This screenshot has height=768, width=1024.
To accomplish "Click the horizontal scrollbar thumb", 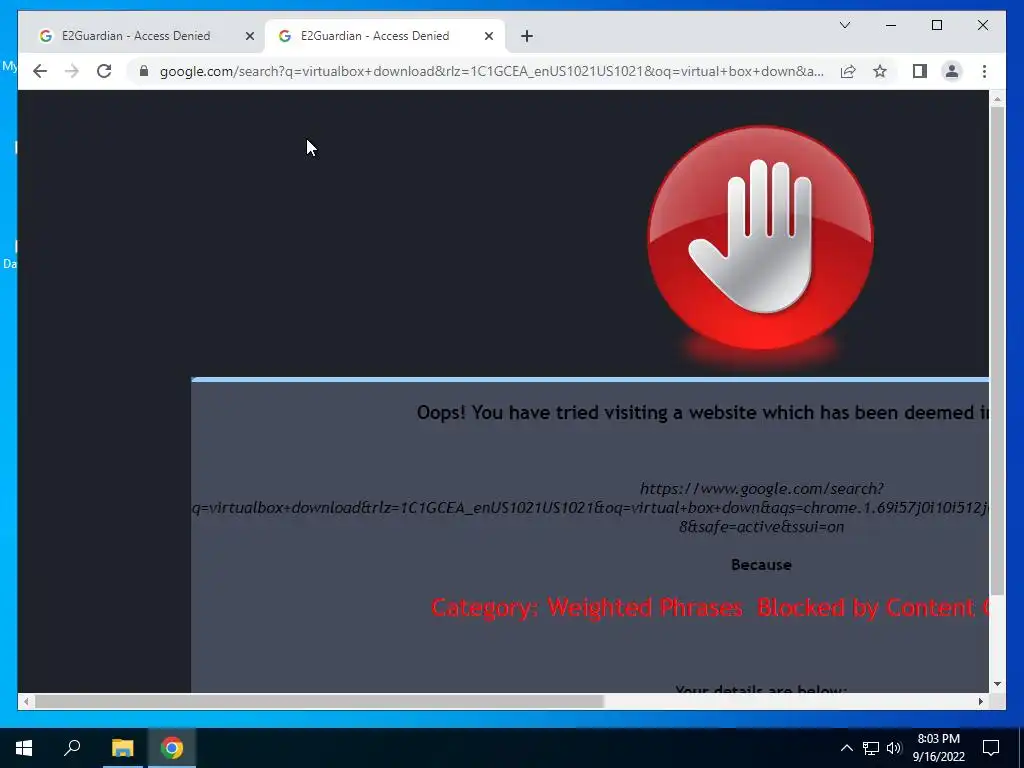I will pyautogui.click(x=319, y=701).
